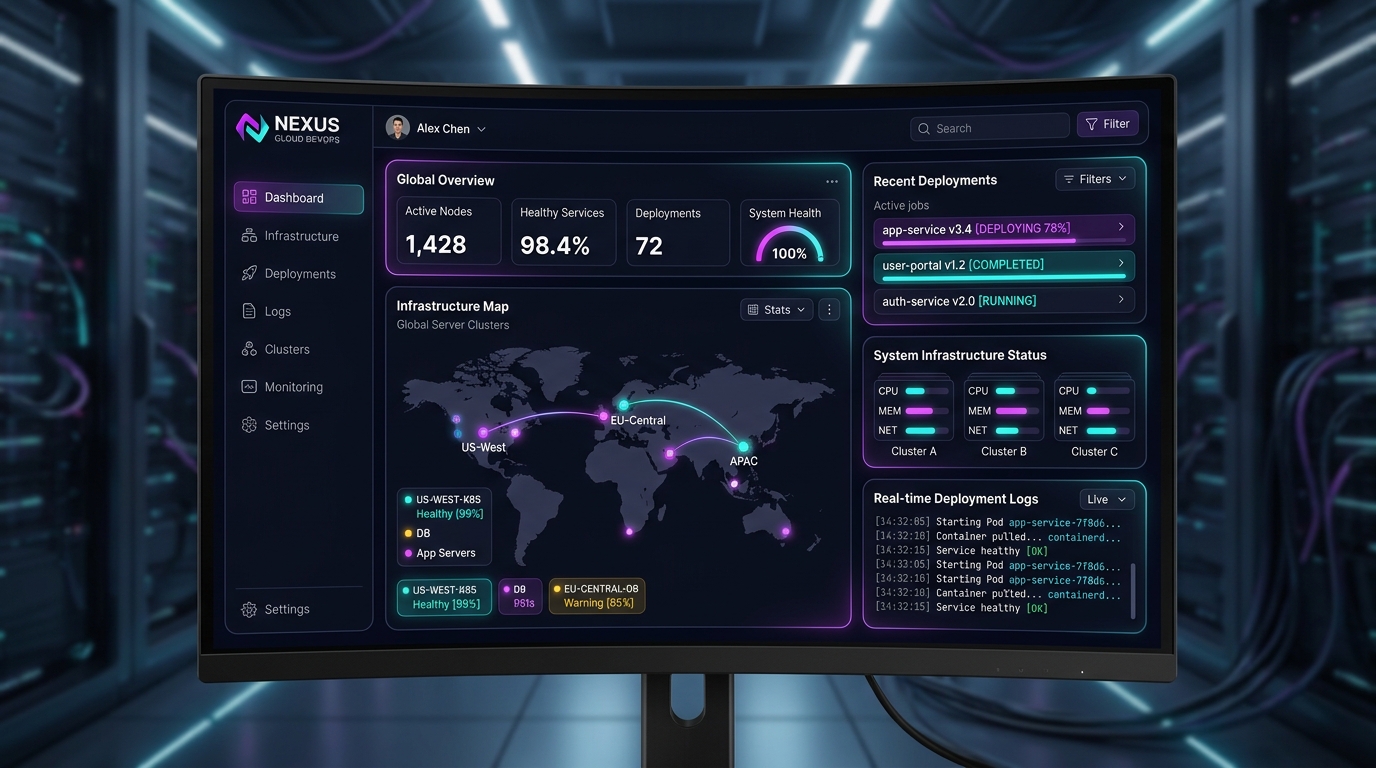Screen dimensions: 1376x768
Task: Click inside the Search input field
Action: pos(989,128)
